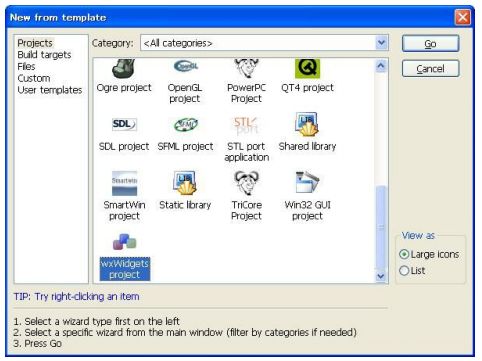This screenshot has width=482, height=361.
Task: Click the 'STL port application' label
Action: (247, 152)
